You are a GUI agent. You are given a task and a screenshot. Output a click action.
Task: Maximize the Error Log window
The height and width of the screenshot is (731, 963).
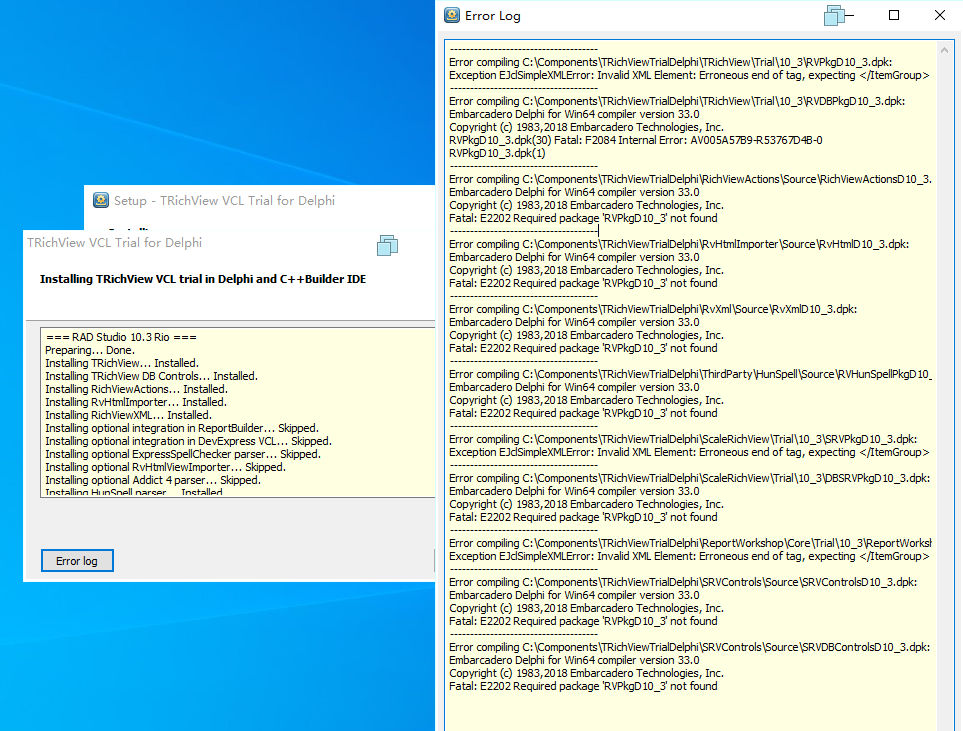coord(894,15)
